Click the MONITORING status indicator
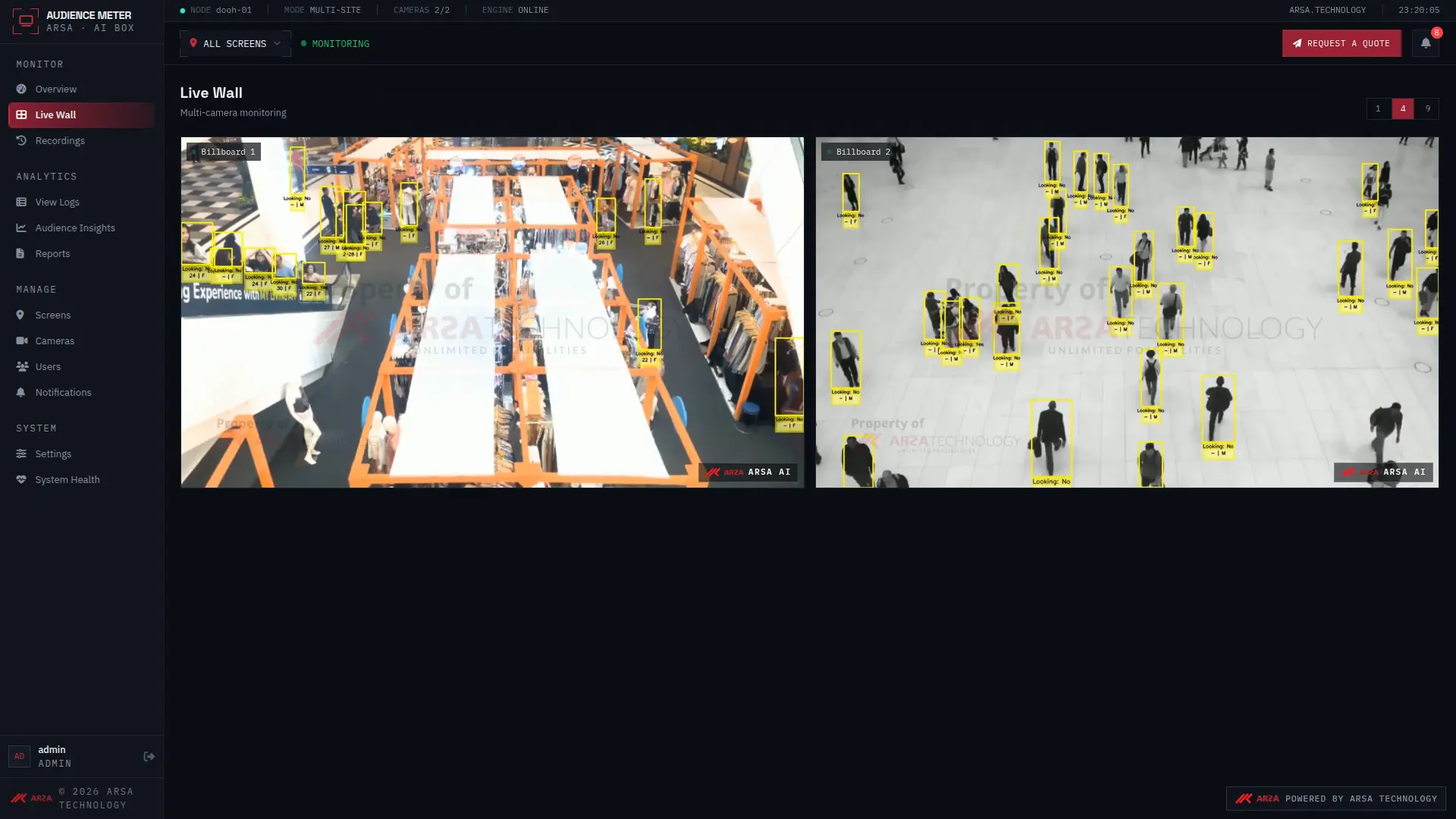The image size is (1456, 819). [335, 43]
